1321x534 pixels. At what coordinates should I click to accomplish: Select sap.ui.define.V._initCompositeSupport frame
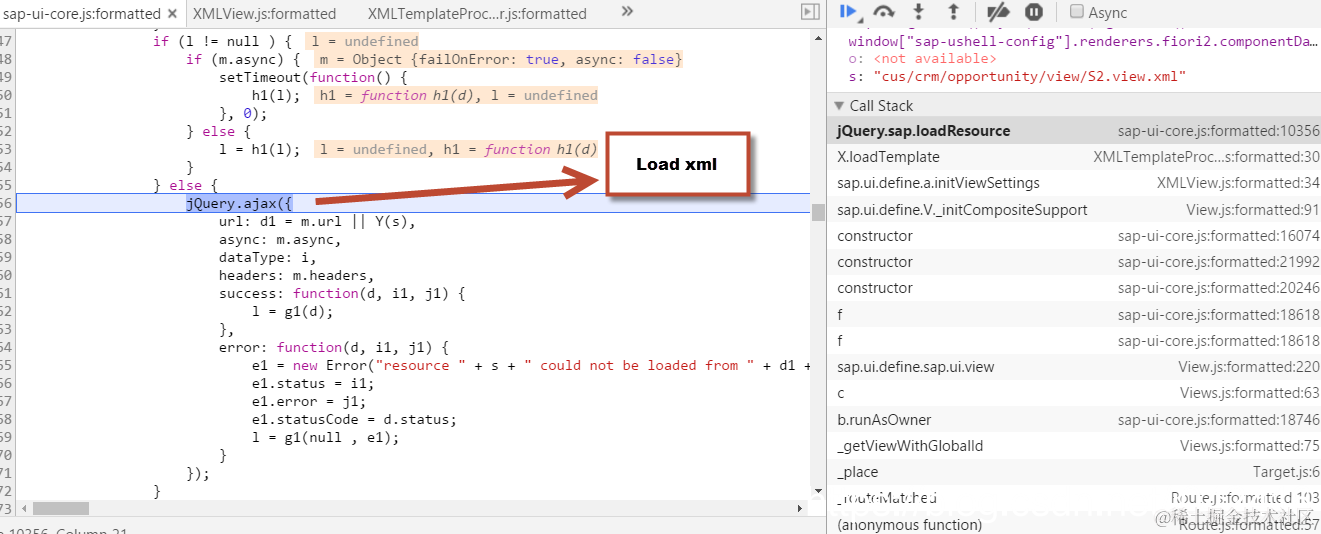pos(1075,210)
